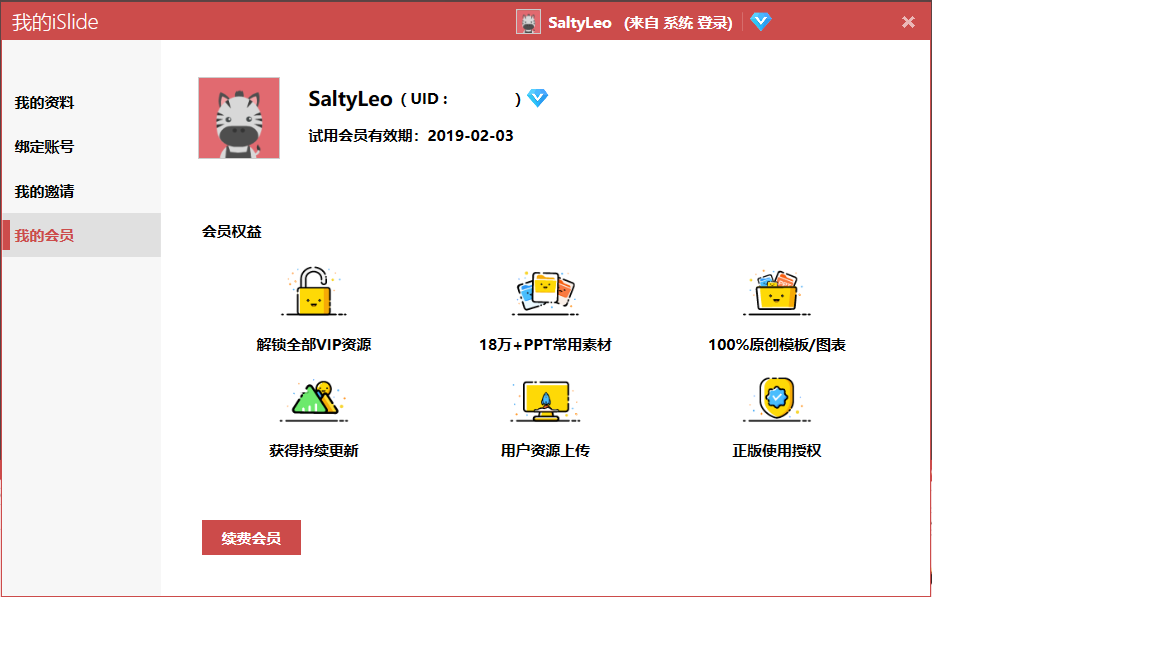1152x648 pixels.
Task: Click the 获得持续更新 label
Action: click(314, 450)
